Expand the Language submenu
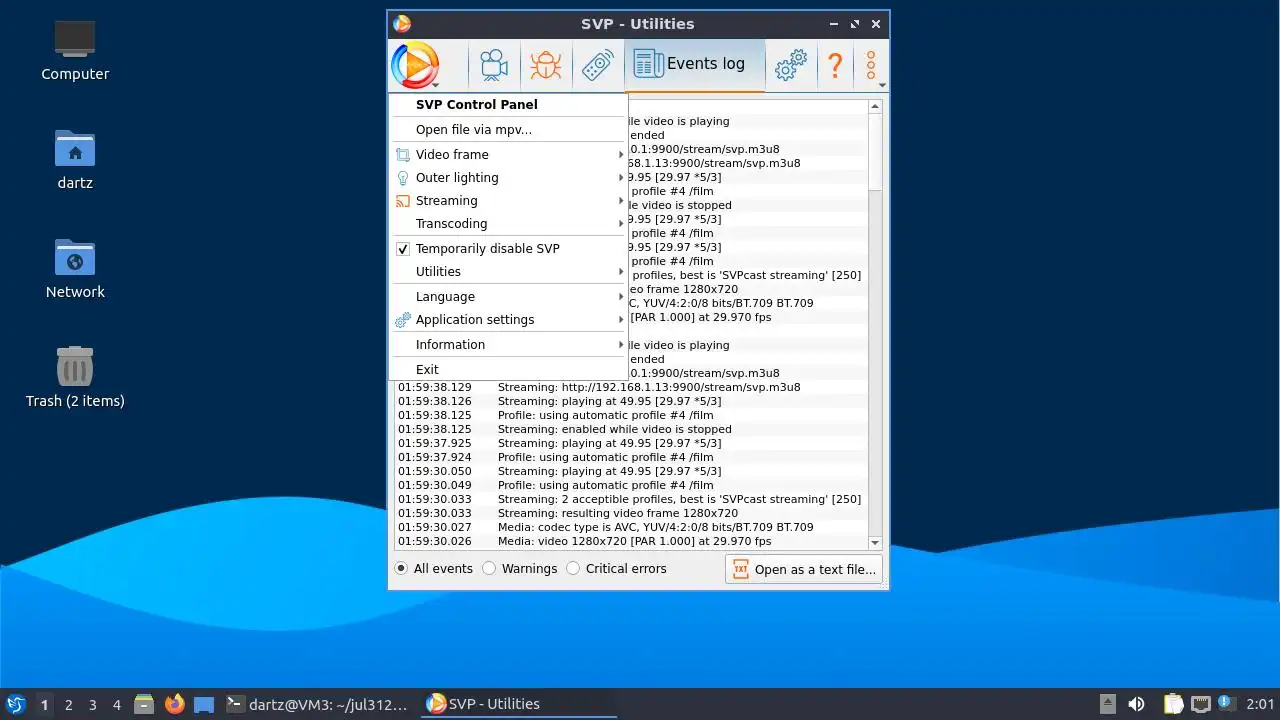The width and height of the screenshot is (1280, 720). pyautogui.click(x=508, y=297)
